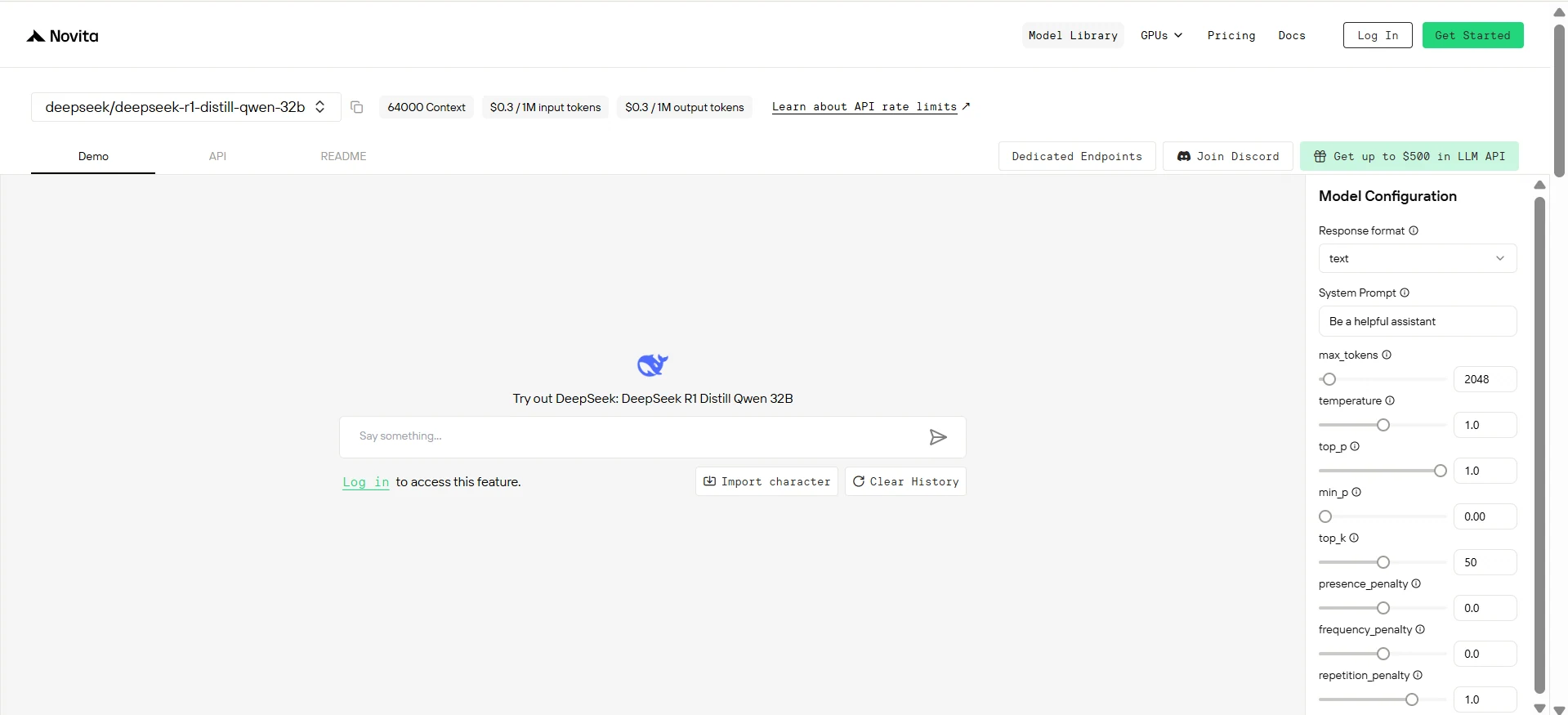Click the $0.3 / 1M input tokens badge
1568x715 pixels.
[x=545, y=107]
